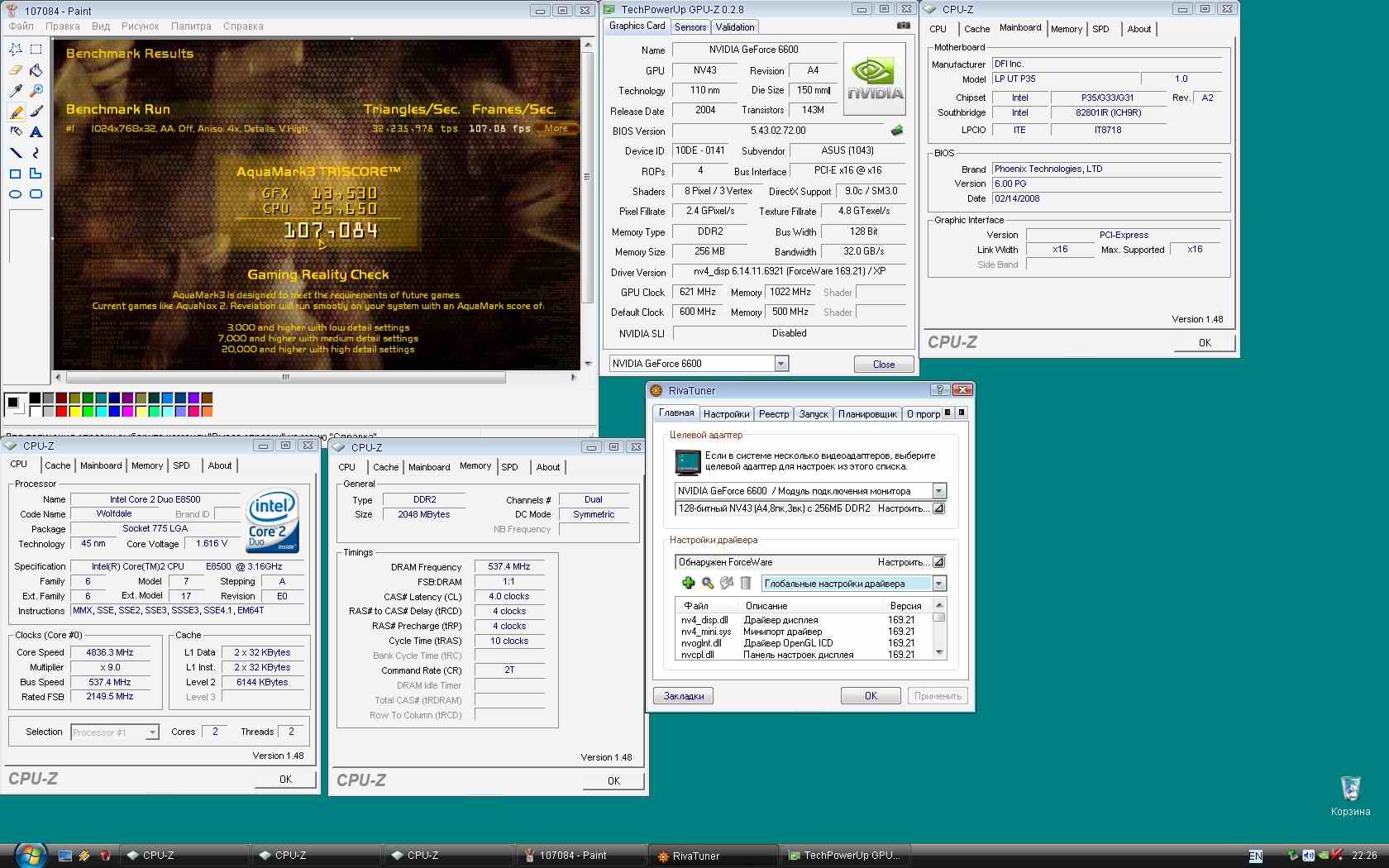Pick the yellow color swatch in Paint palette
The image size is (1389, 868).
pyautogui.click(x=75, y=411)
